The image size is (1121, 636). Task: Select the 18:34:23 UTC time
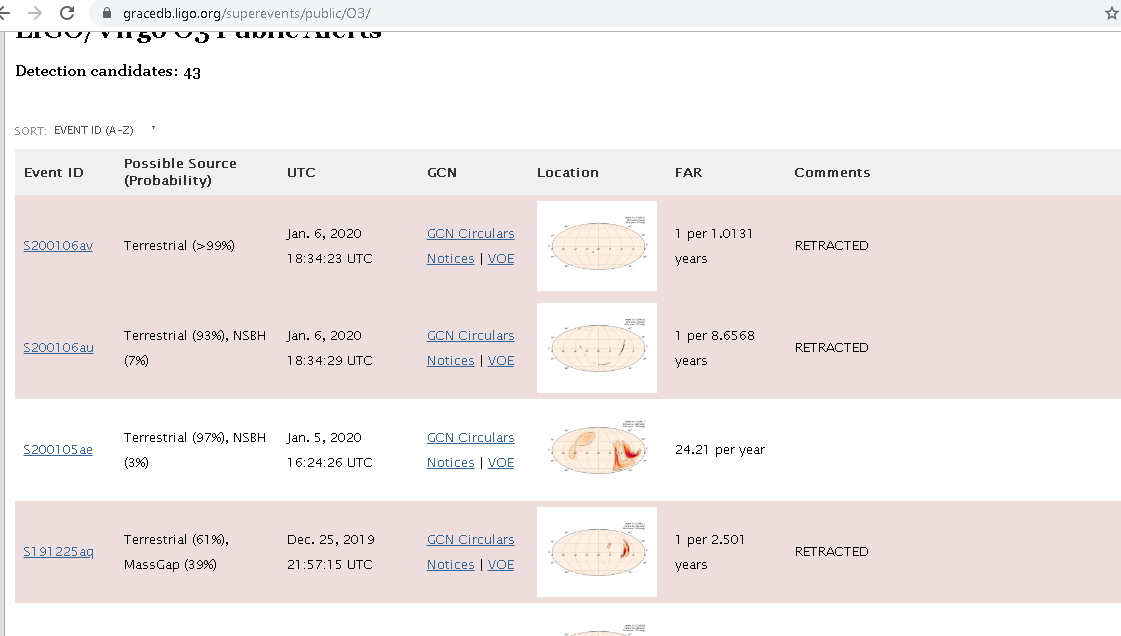pyautogui.click(x=330, y=259)
